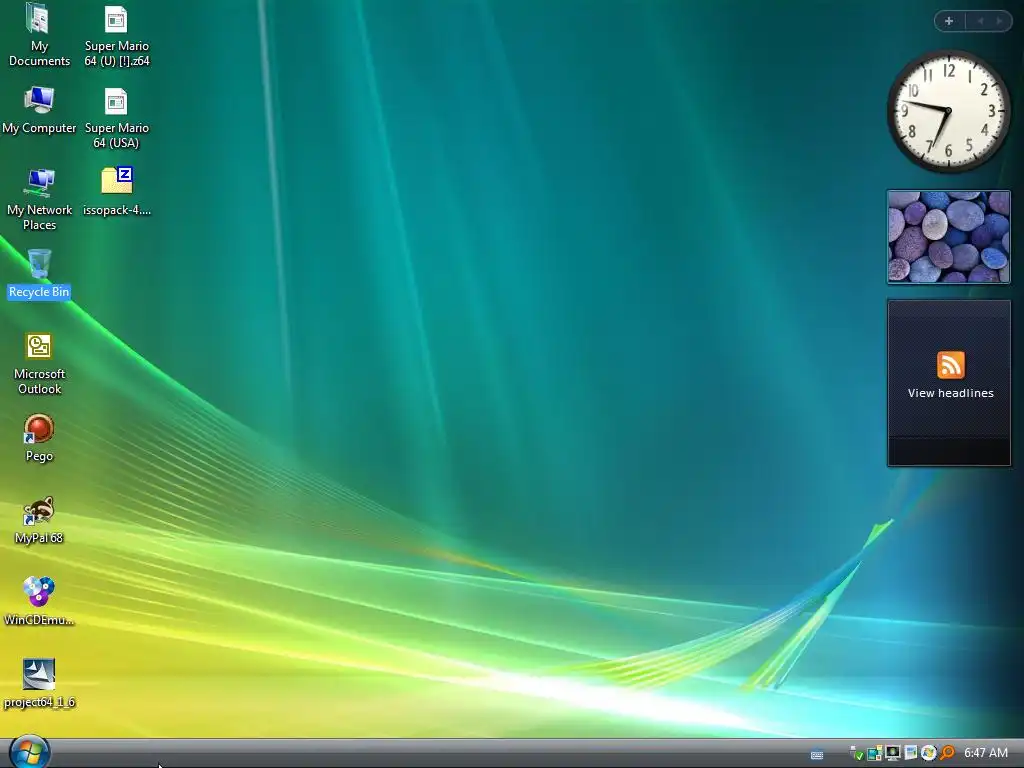The image size is (1024, 768).
Task: Click the tray icon with colored windows
Action: [874, 753]
